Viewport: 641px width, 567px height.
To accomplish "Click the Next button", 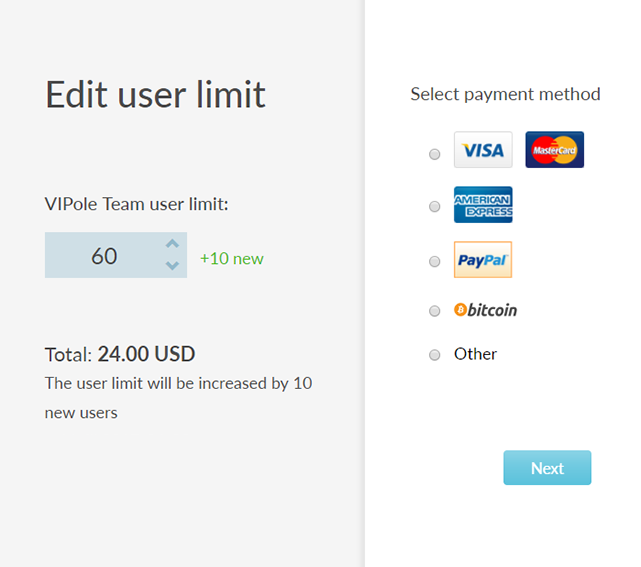I will pyautogui.click(x=547, y=468).
